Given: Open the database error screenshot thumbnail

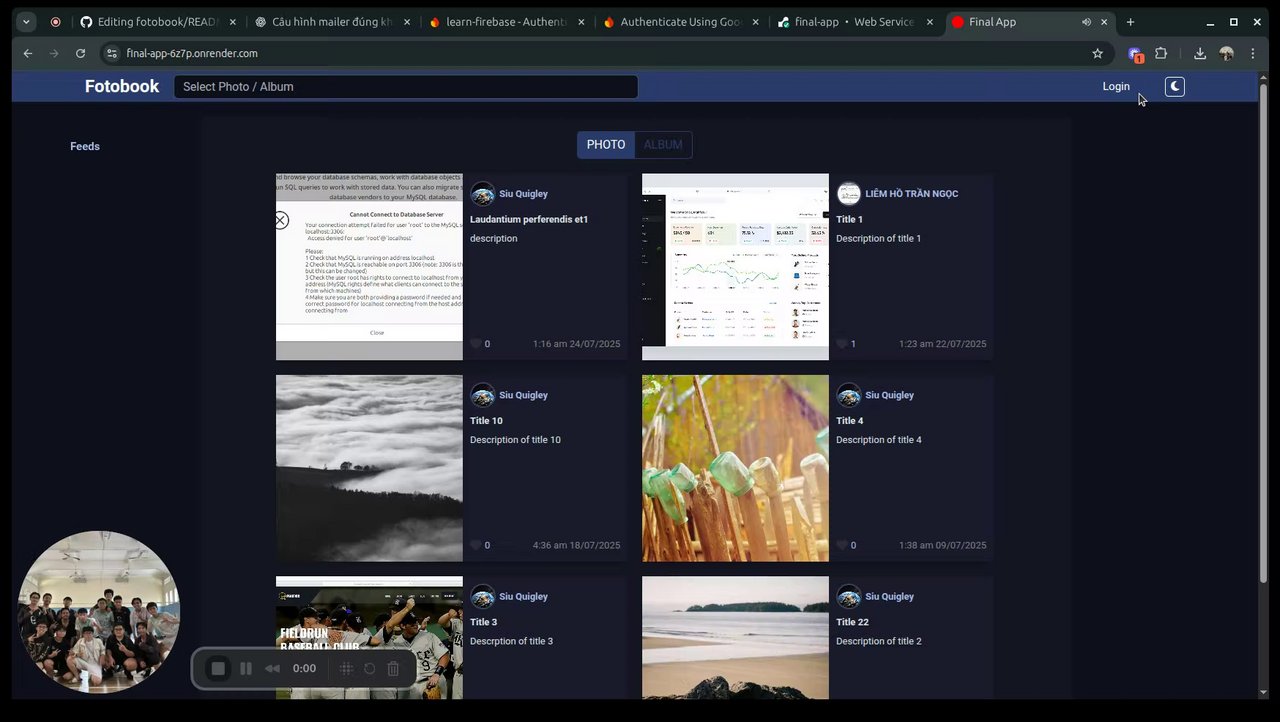Looking at the screenshot, I should coord(369,267).
